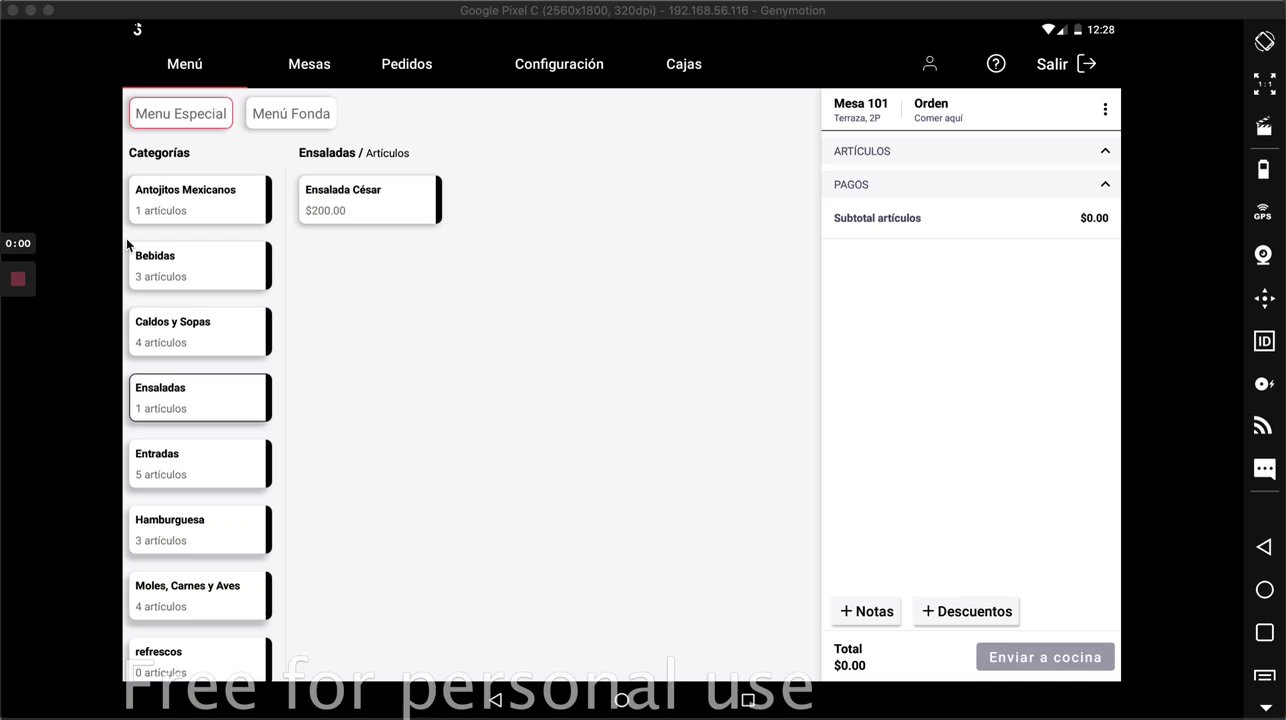Click the Android home circle in Genymotion sidebar
Image resolution: width=1286 pixels, height=720 pixels.
1264,590
